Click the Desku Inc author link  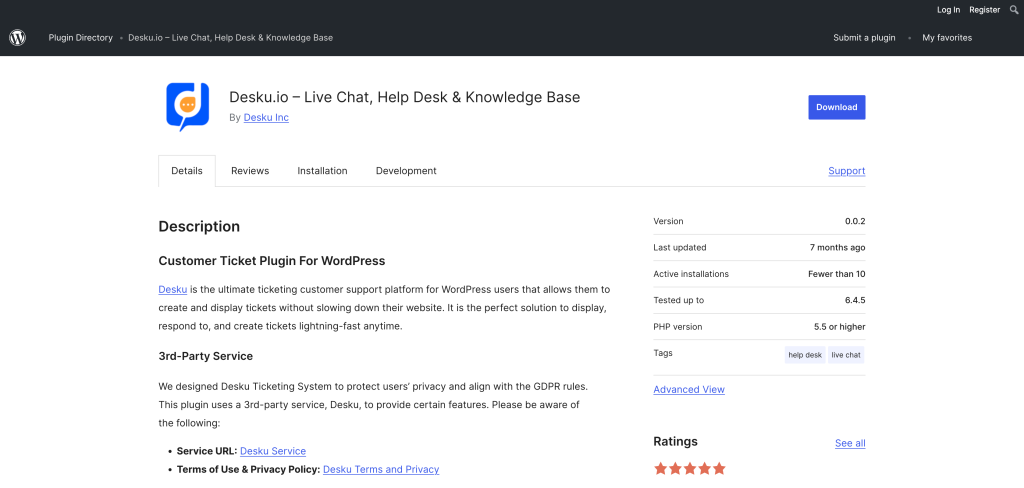(x=266, y=118)
